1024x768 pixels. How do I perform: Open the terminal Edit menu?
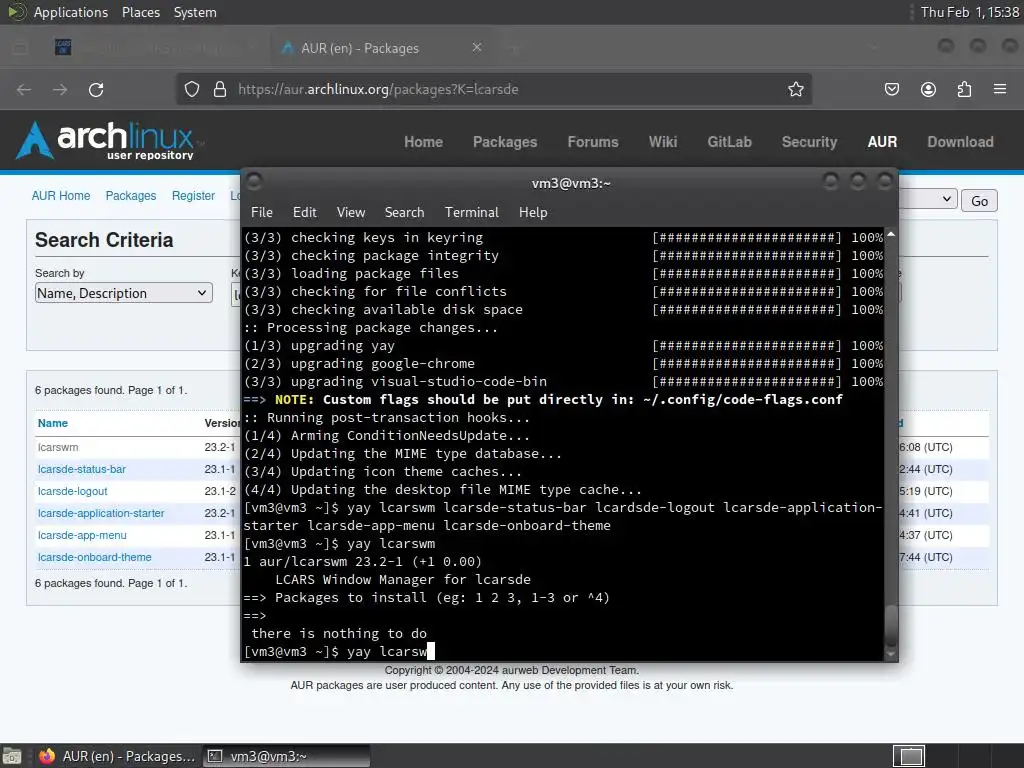304,212
